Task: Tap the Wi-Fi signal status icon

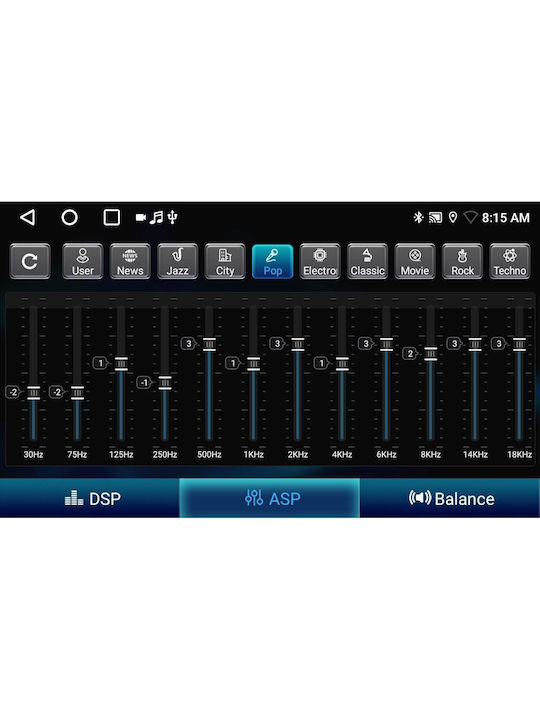Action: (x=471, y=217)
